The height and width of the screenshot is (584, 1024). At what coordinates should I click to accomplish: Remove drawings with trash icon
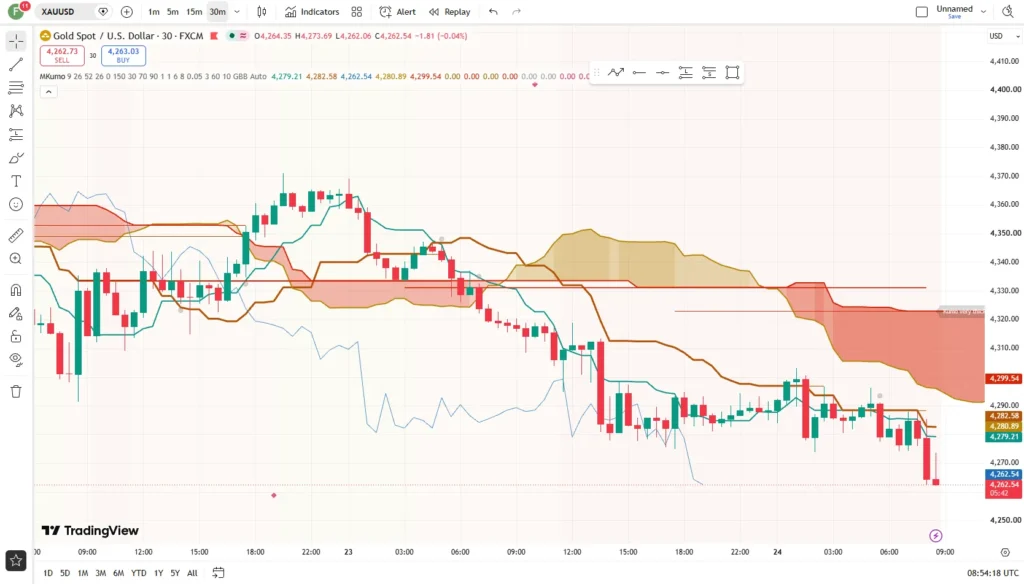tap(16, 391)
